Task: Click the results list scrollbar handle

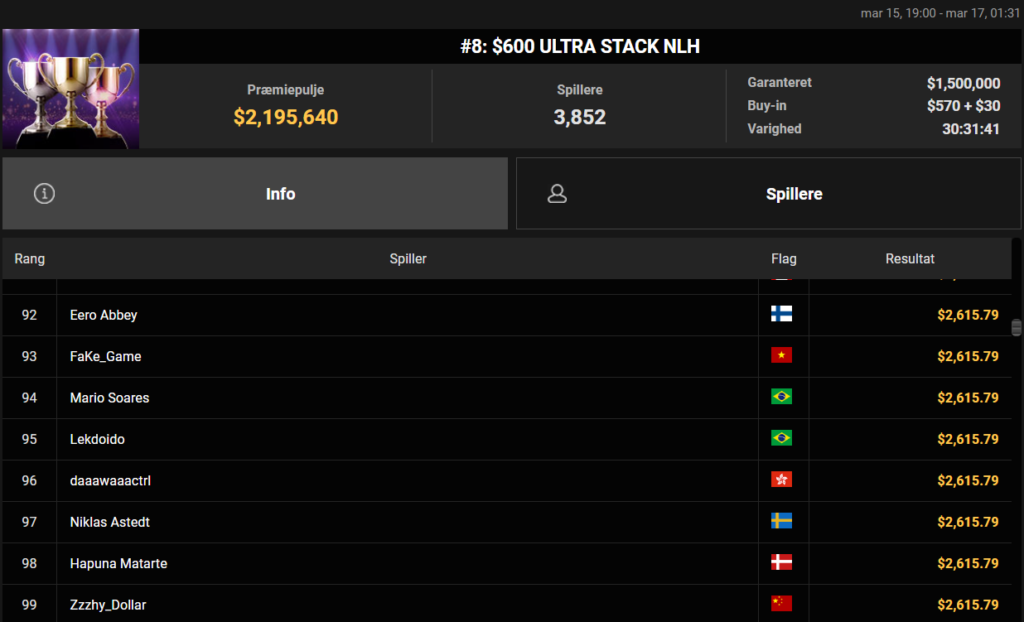Action: [x=1016, y=328]
